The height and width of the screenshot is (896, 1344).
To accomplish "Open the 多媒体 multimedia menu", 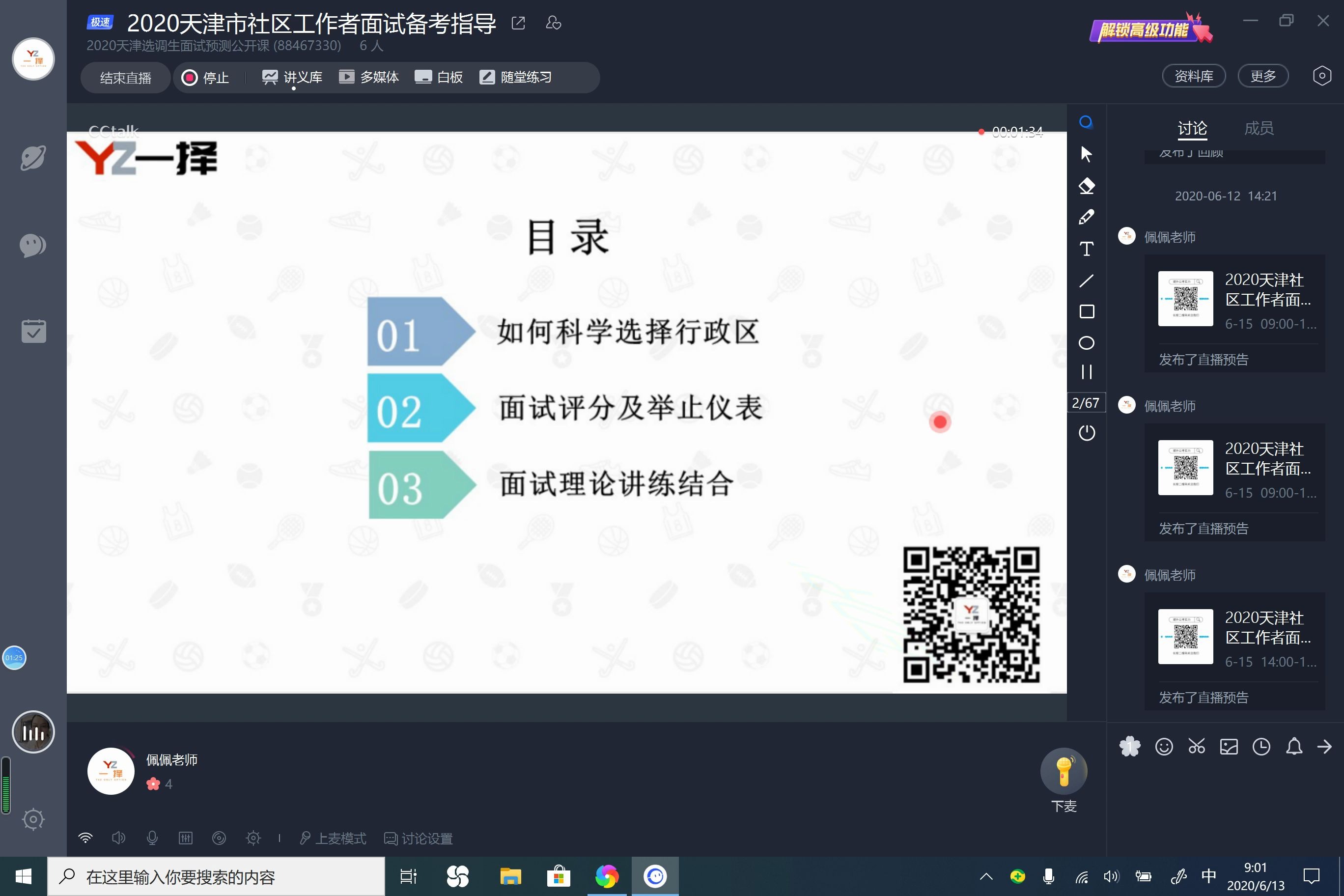I will pyautogui.click(x=368, y=77).
